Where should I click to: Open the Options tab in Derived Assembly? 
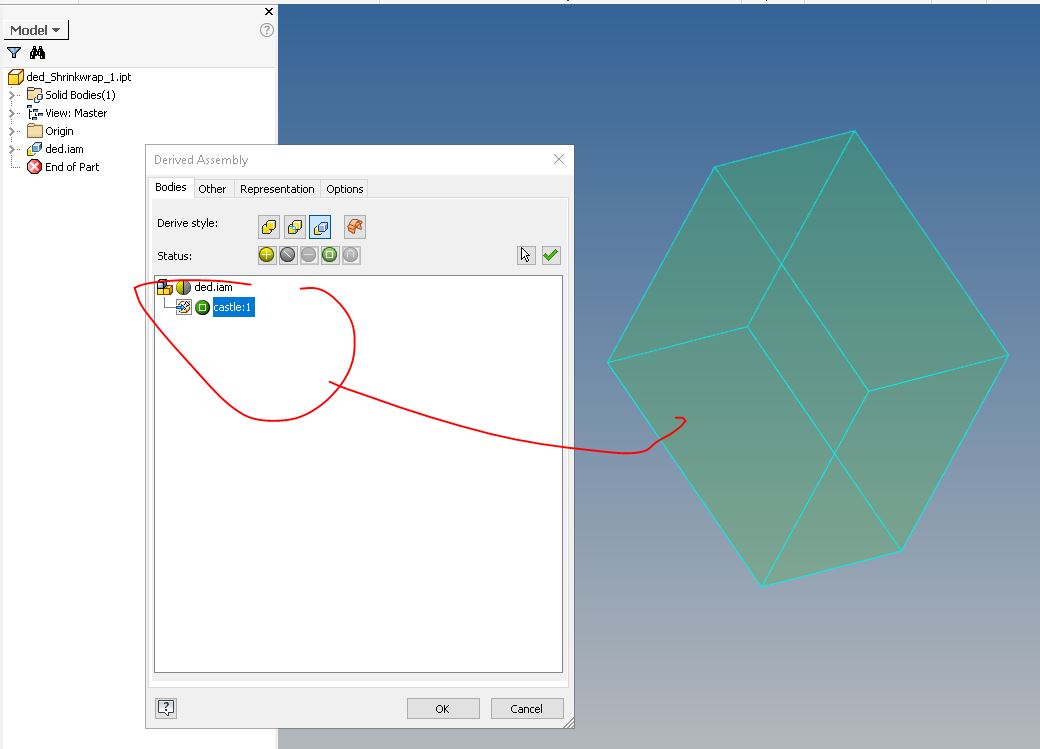[x=344, y=188]
